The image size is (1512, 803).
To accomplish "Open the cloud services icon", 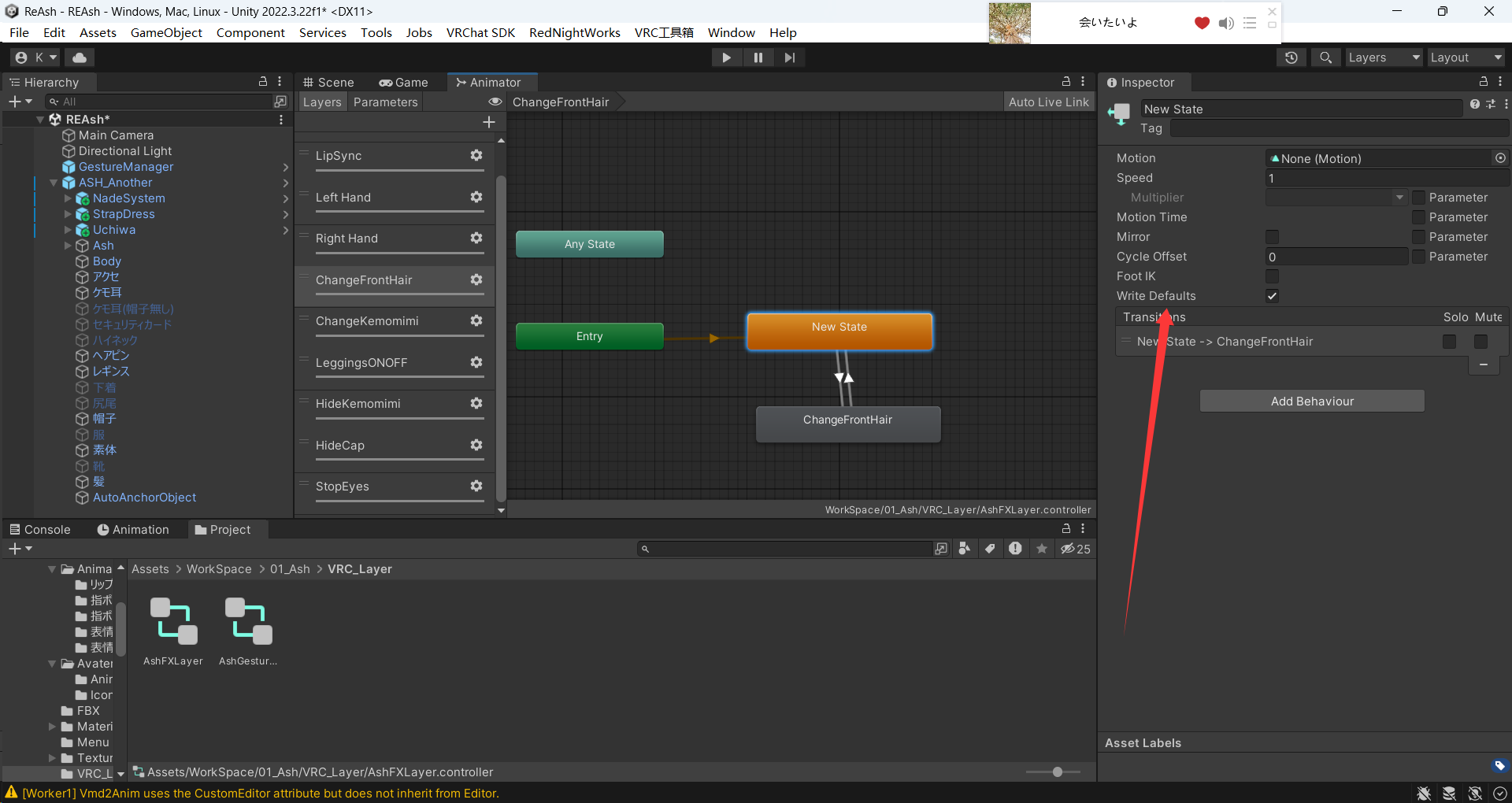I will (x=80, y=57).
